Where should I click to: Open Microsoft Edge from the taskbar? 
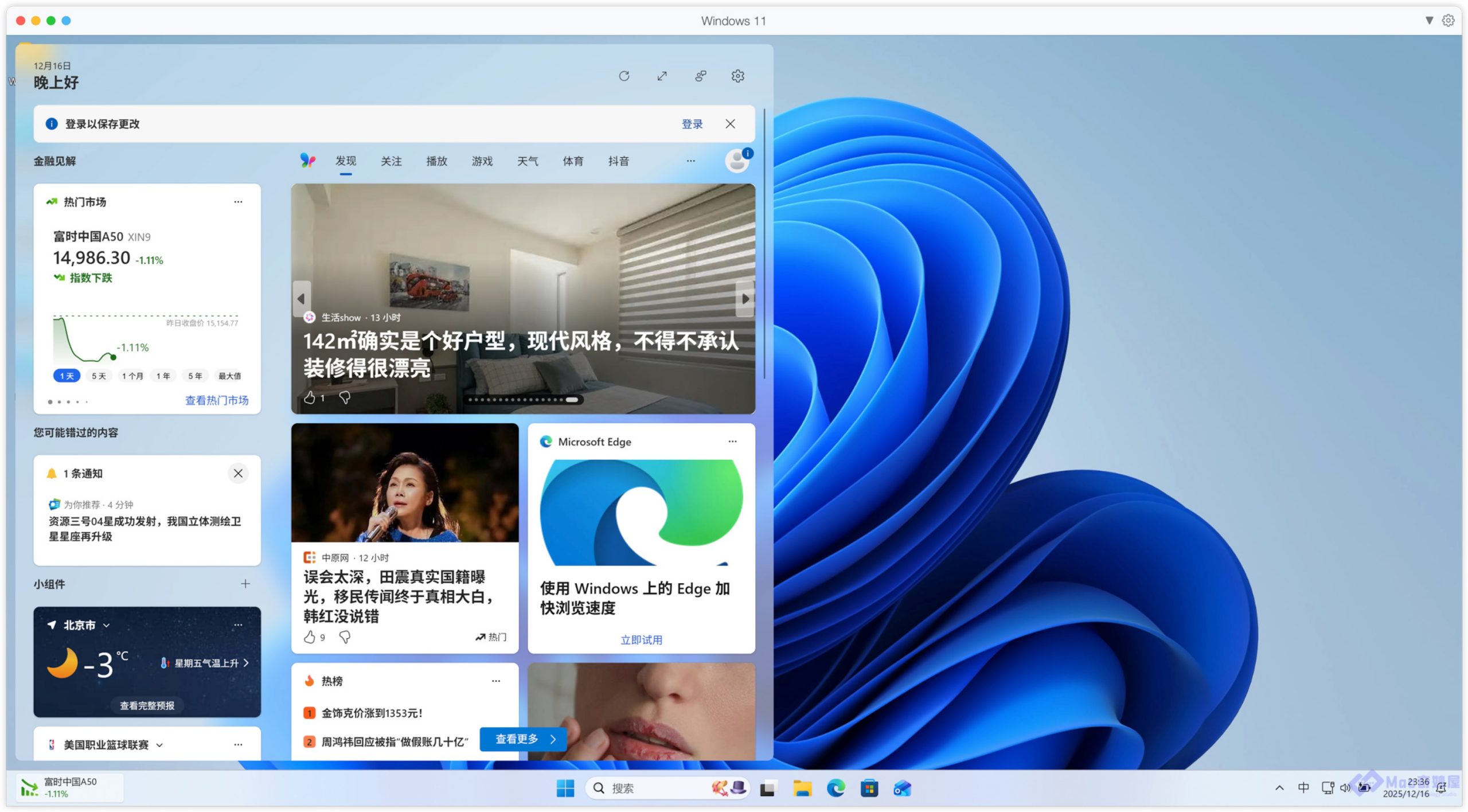835,788
